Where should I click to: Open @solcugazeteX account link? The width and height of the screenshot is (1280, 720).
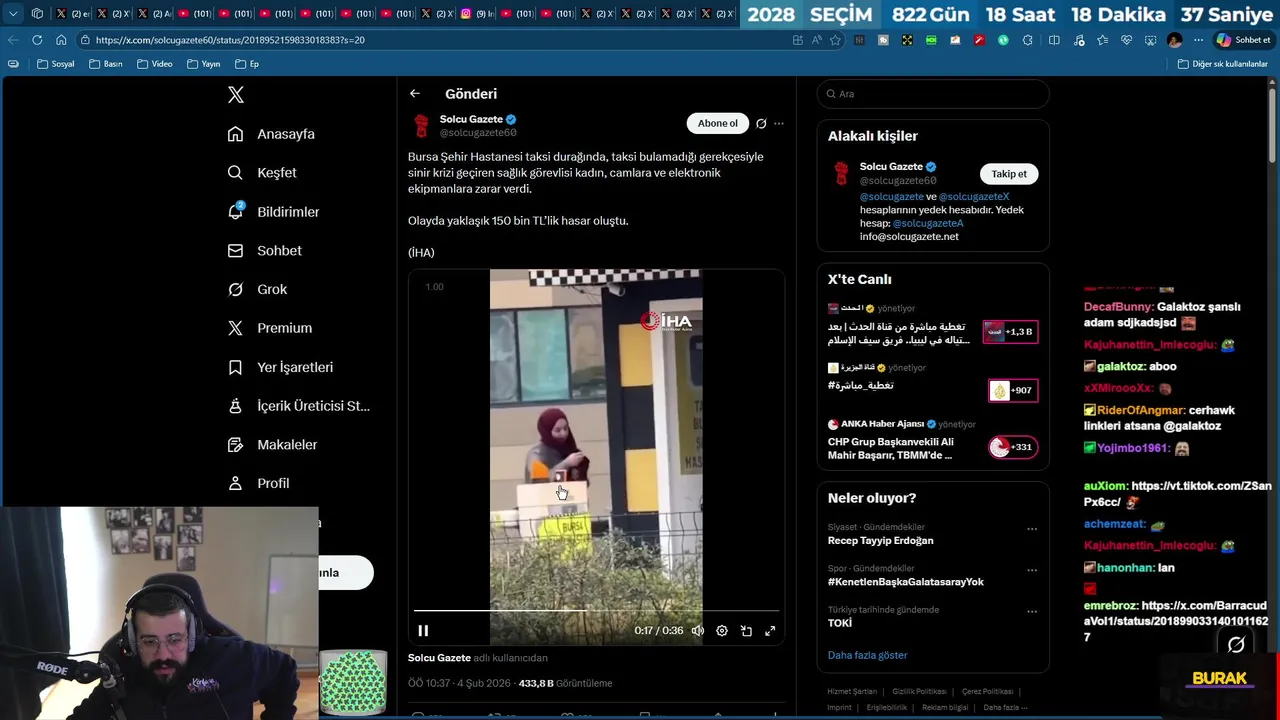pyautogui.click(x=974, y=197)
